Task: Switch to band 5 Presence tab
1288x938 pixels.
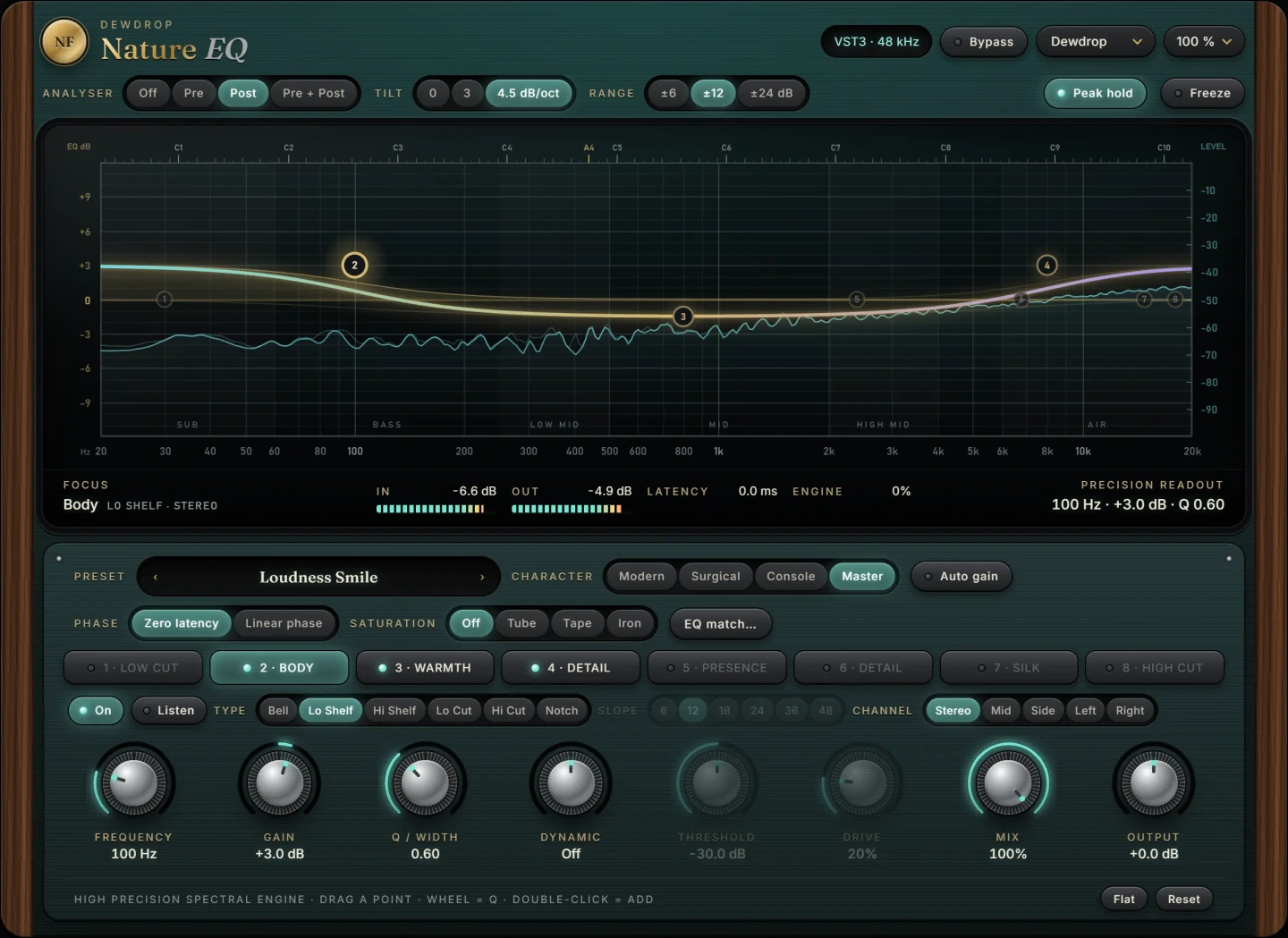Action: tap(717, 668)
